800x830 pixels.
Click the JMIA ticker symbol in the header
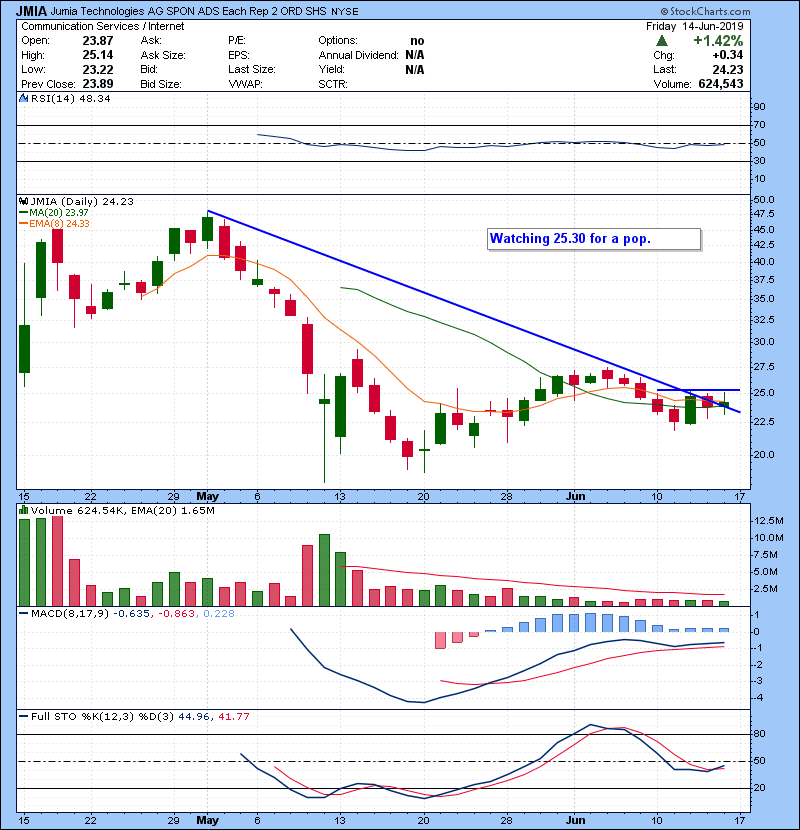click(x=32, y=11)
